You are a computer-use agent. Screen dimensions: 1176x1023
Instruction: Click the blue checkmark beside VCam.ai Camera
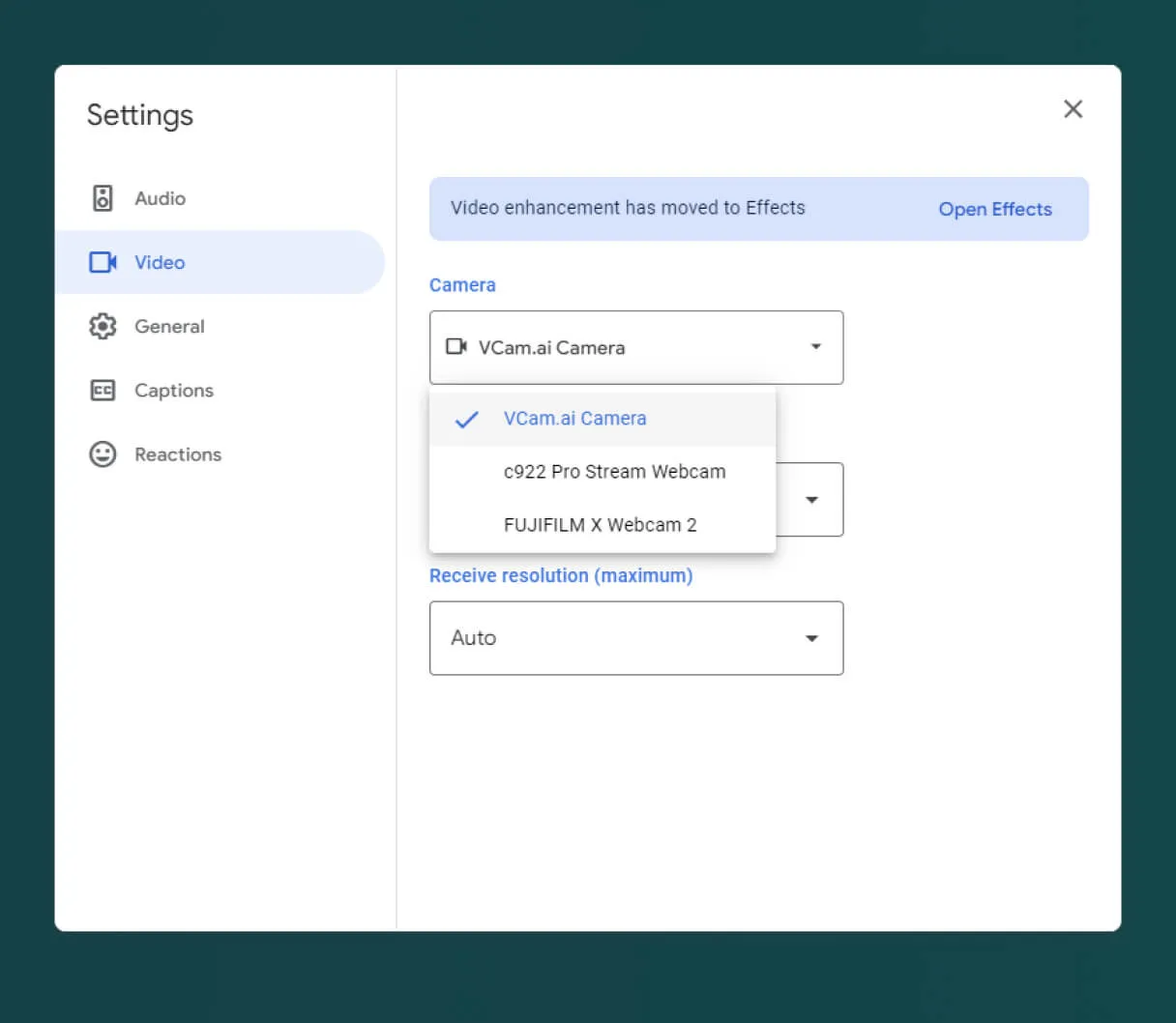467,419
